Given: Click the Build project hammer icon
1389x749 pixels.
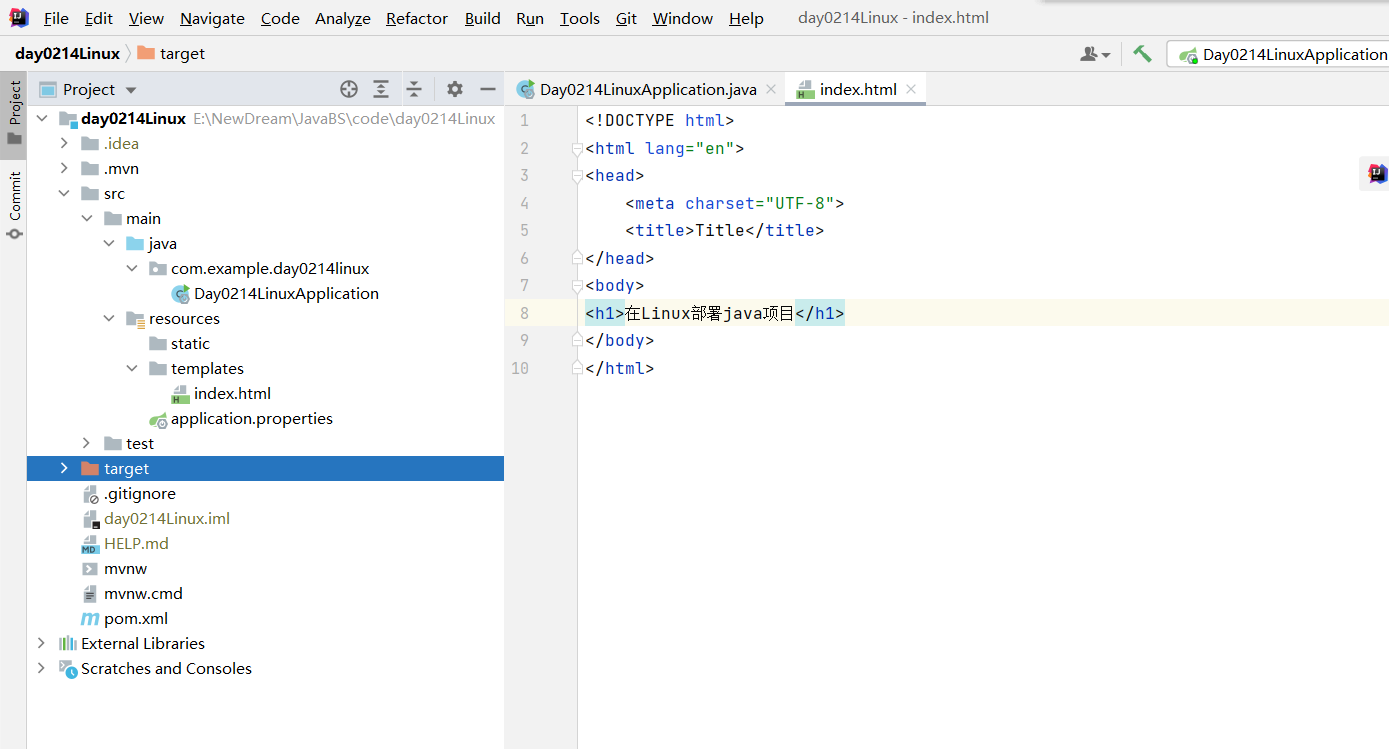Looking at the screenshot, I should point(1142,54).
